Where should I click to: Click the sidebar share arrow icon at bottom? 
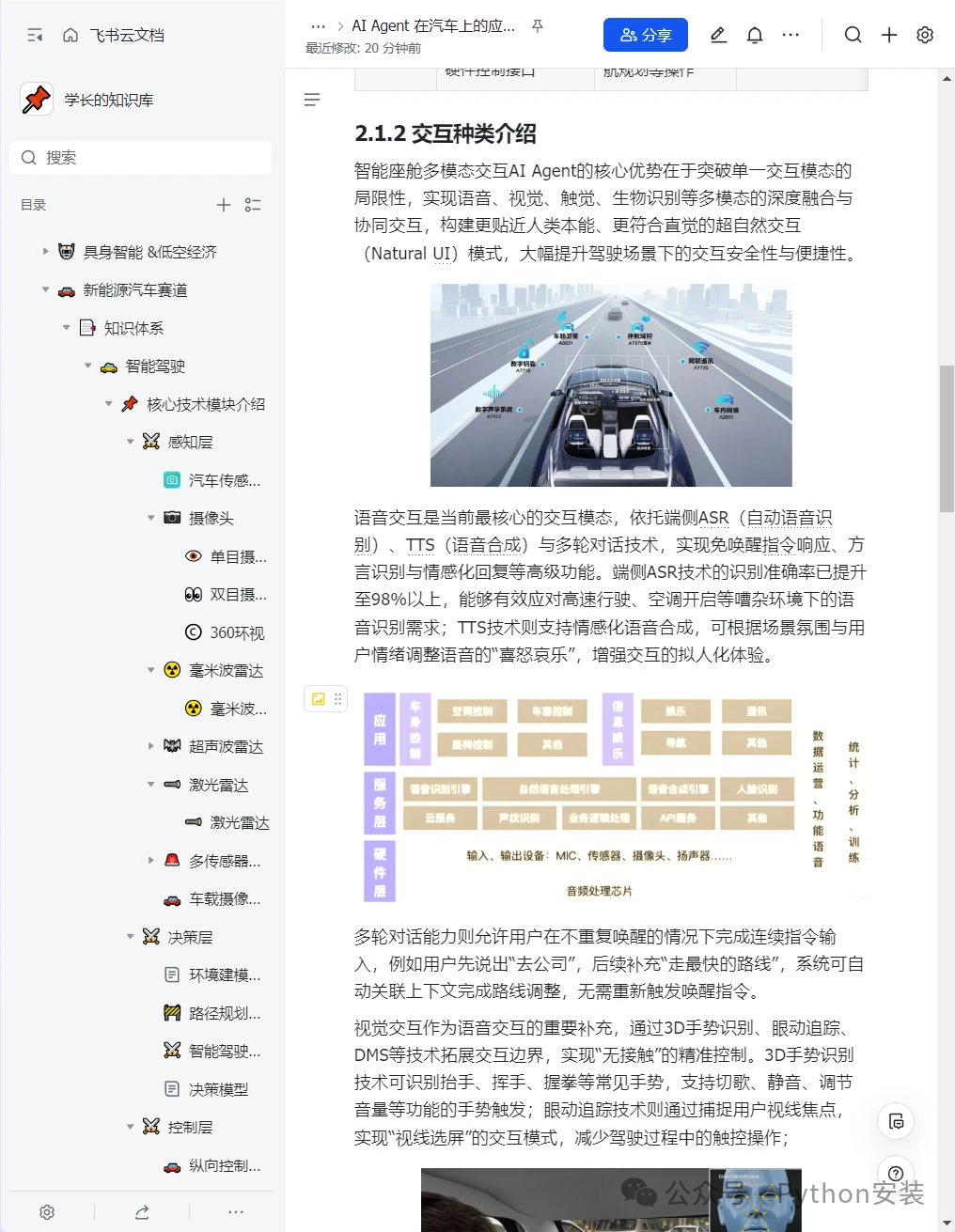(142, 1212)
